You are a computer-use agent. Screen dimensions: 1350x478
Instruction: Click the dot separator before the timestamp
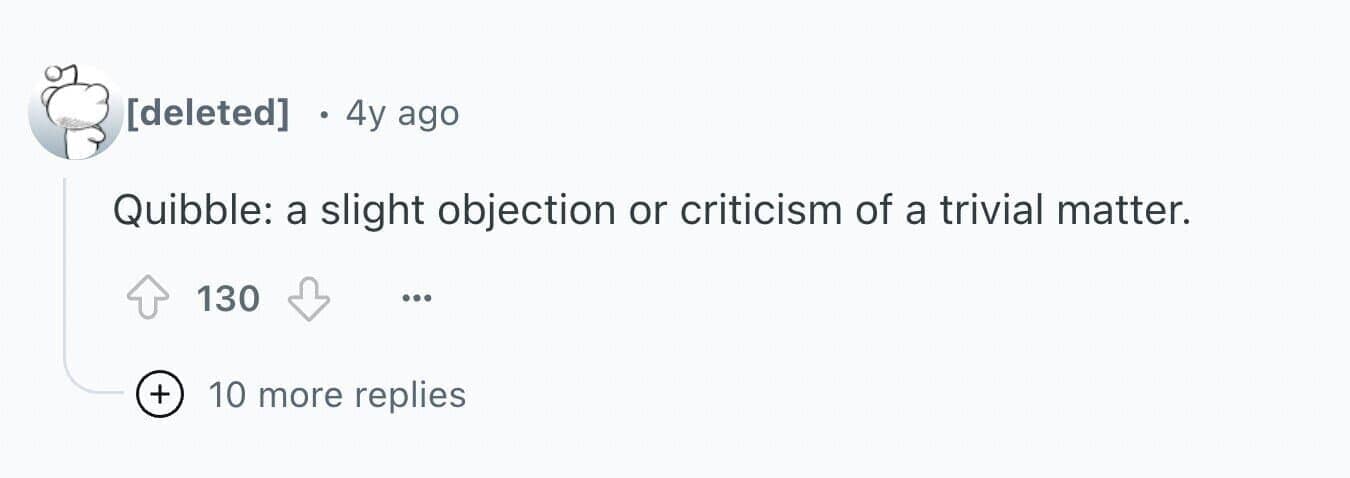[x=322, y=115]
